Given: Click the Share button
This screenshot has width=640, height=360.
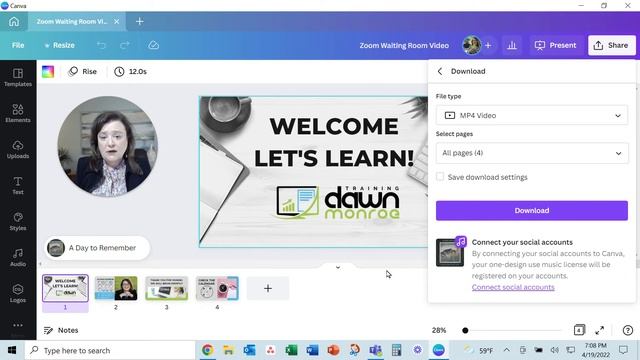Looking at the screenshot, I should [x=611, y=45].
